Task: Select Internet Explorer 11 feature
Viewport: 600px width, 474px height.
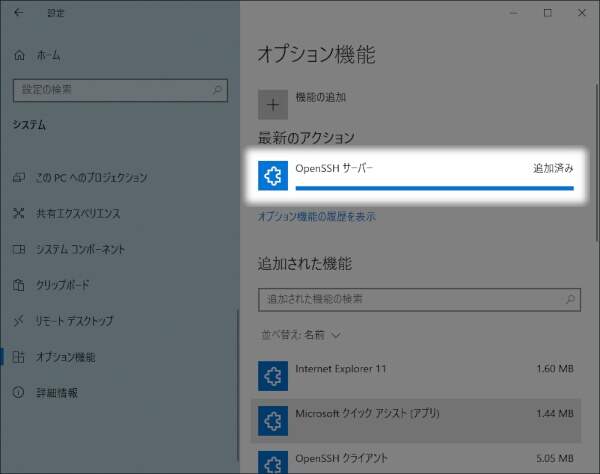Action: tap(416, 376)
